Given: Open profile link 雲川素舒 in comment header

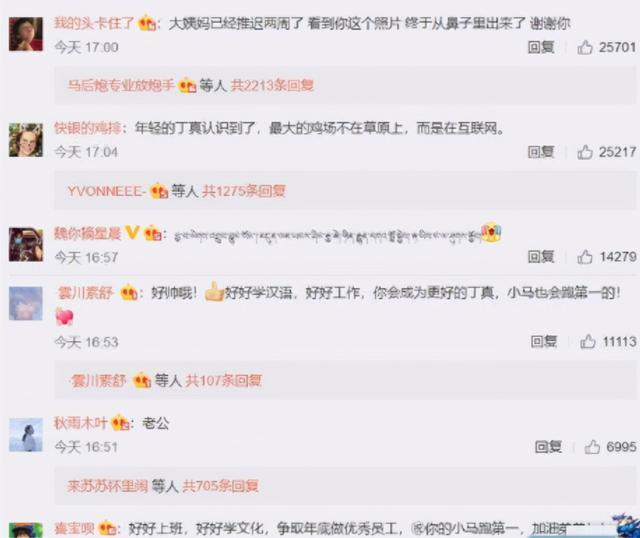Looking at the screenshot, I should (86, 293).
